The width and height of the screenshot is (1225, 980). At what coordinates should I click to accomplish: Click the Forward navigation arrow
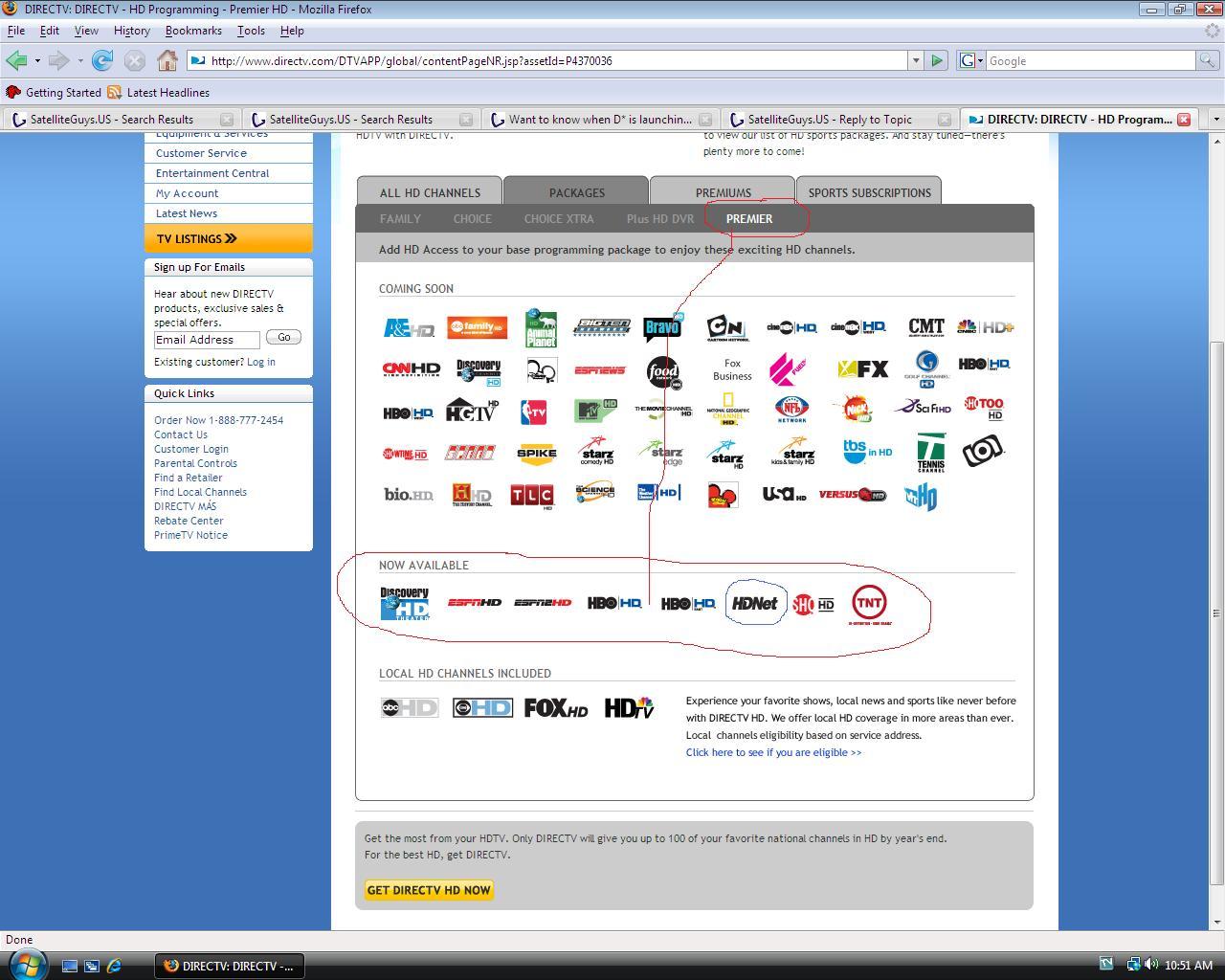point(57,60)
